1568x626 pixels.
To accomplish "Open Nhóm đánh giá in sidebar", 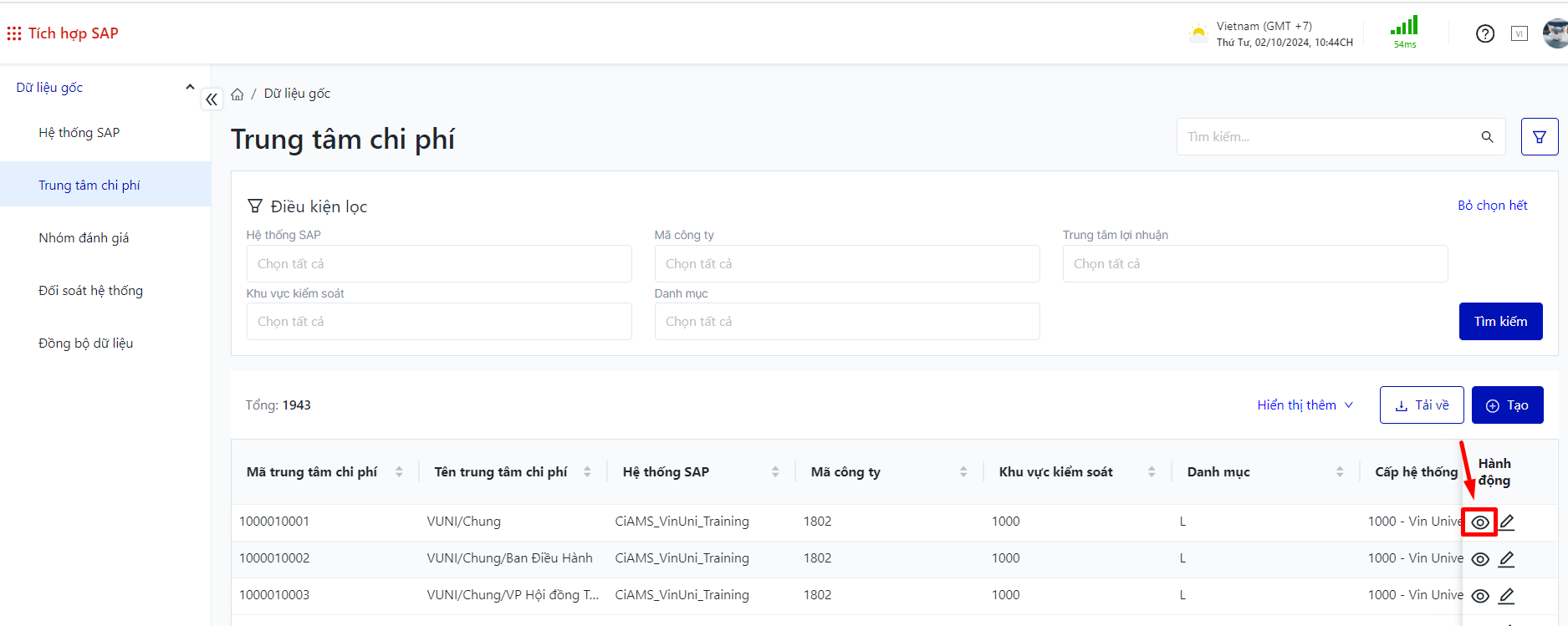I will [x=84, y=238].
